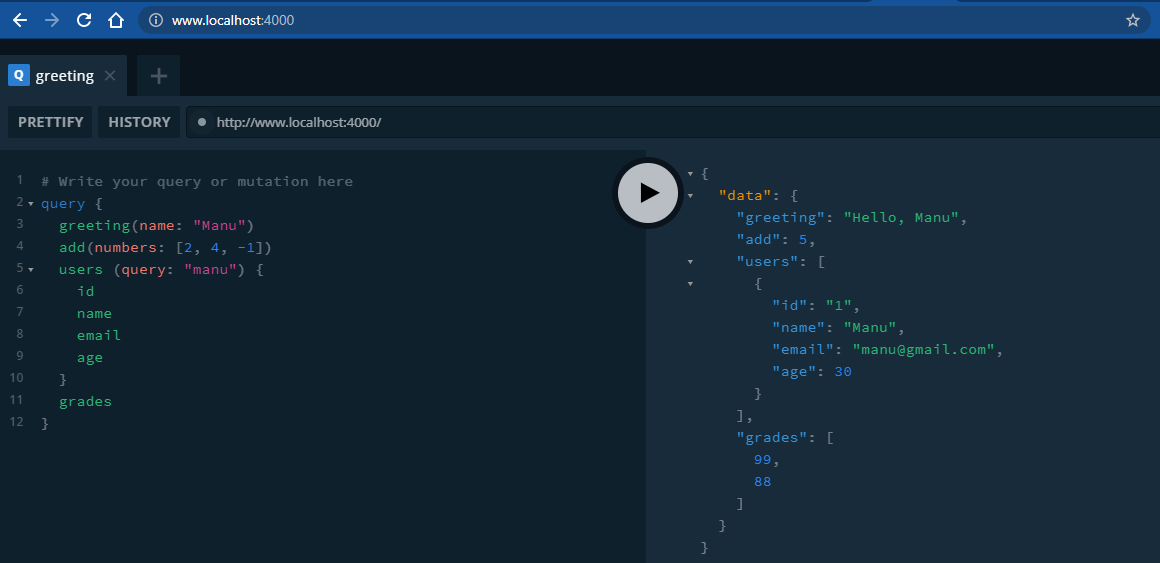Click the 'numbers' argument name in editor

pyautogui.click(x=125, y=248)
